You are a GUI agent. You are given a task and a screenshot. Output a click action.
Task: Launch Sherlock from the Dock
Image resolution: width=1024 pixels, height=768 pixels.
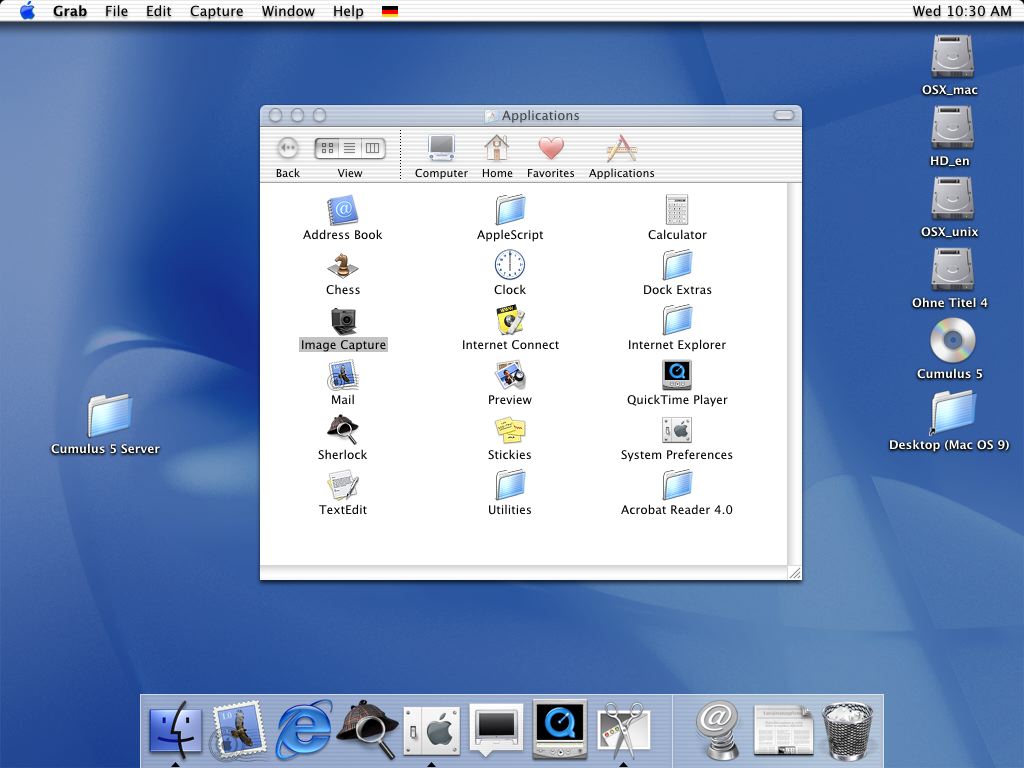click(368, 729)
